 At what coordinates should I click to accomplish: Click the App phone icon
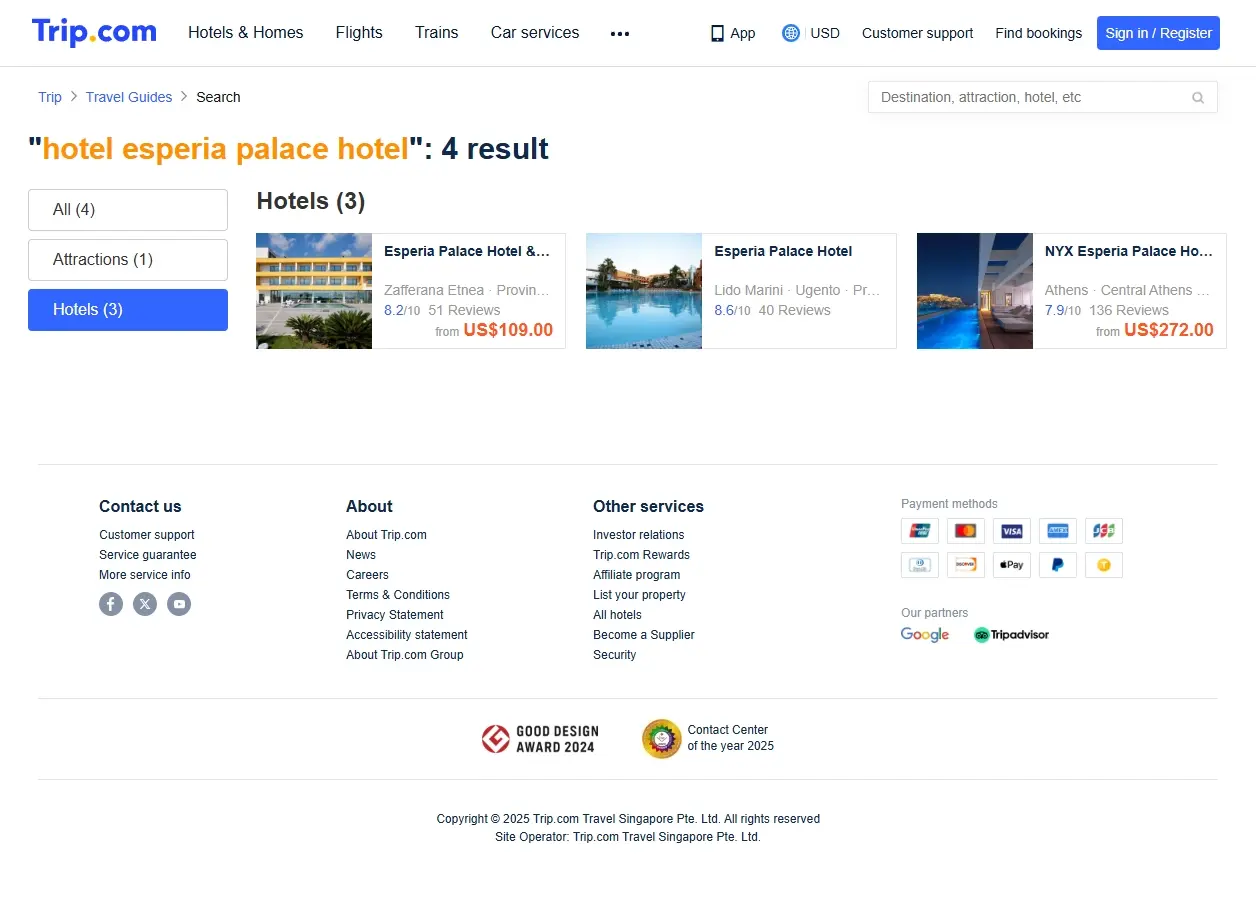click(717, 33)
